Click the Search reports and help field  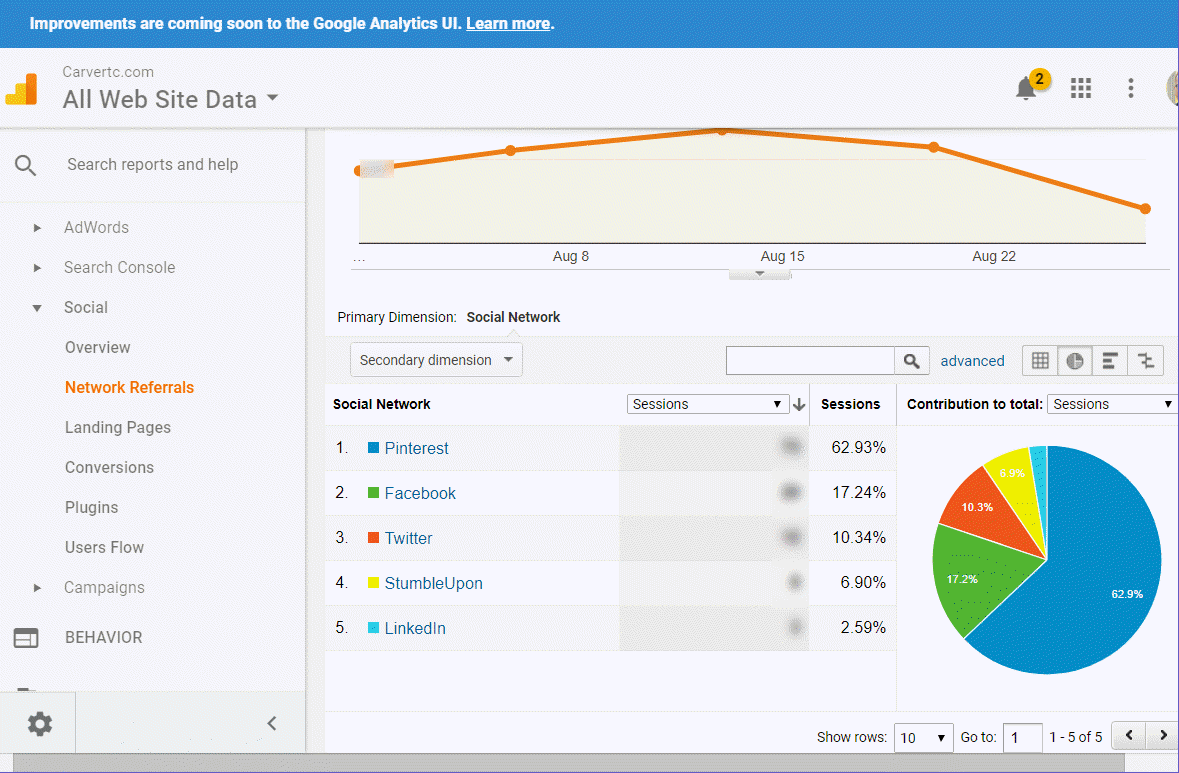point(153,165)
